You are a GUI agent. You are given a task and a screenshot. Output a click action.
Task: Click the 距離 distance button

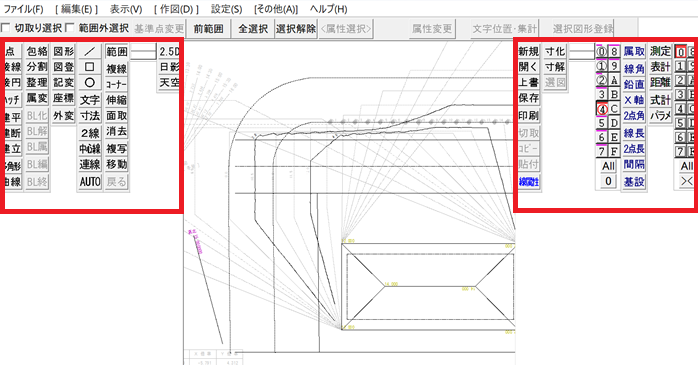click(660, 83)
